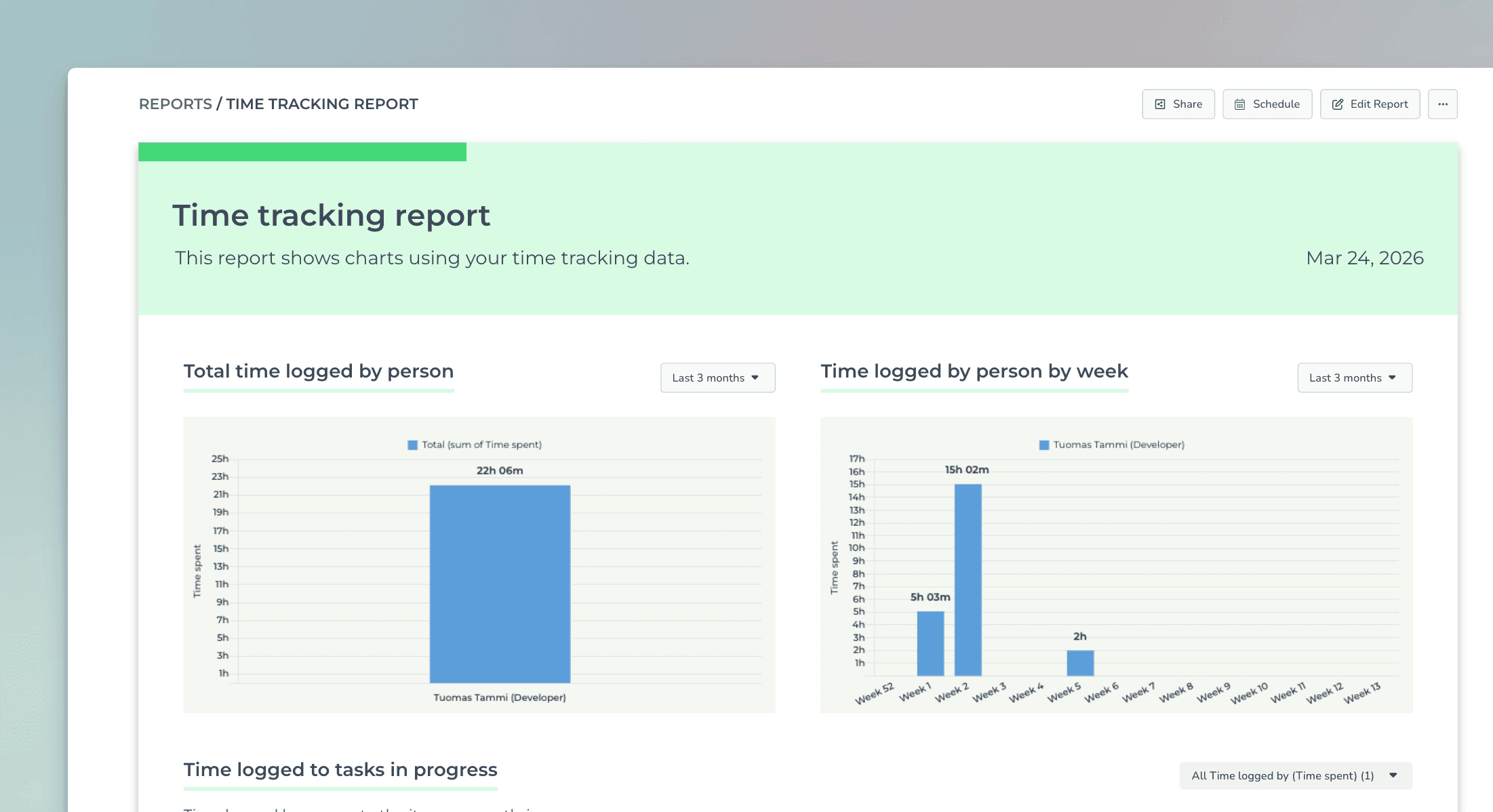Click the pencil icon on Edit Report
Screen dimensions: 1493x812
click(x=1337, y=104)
